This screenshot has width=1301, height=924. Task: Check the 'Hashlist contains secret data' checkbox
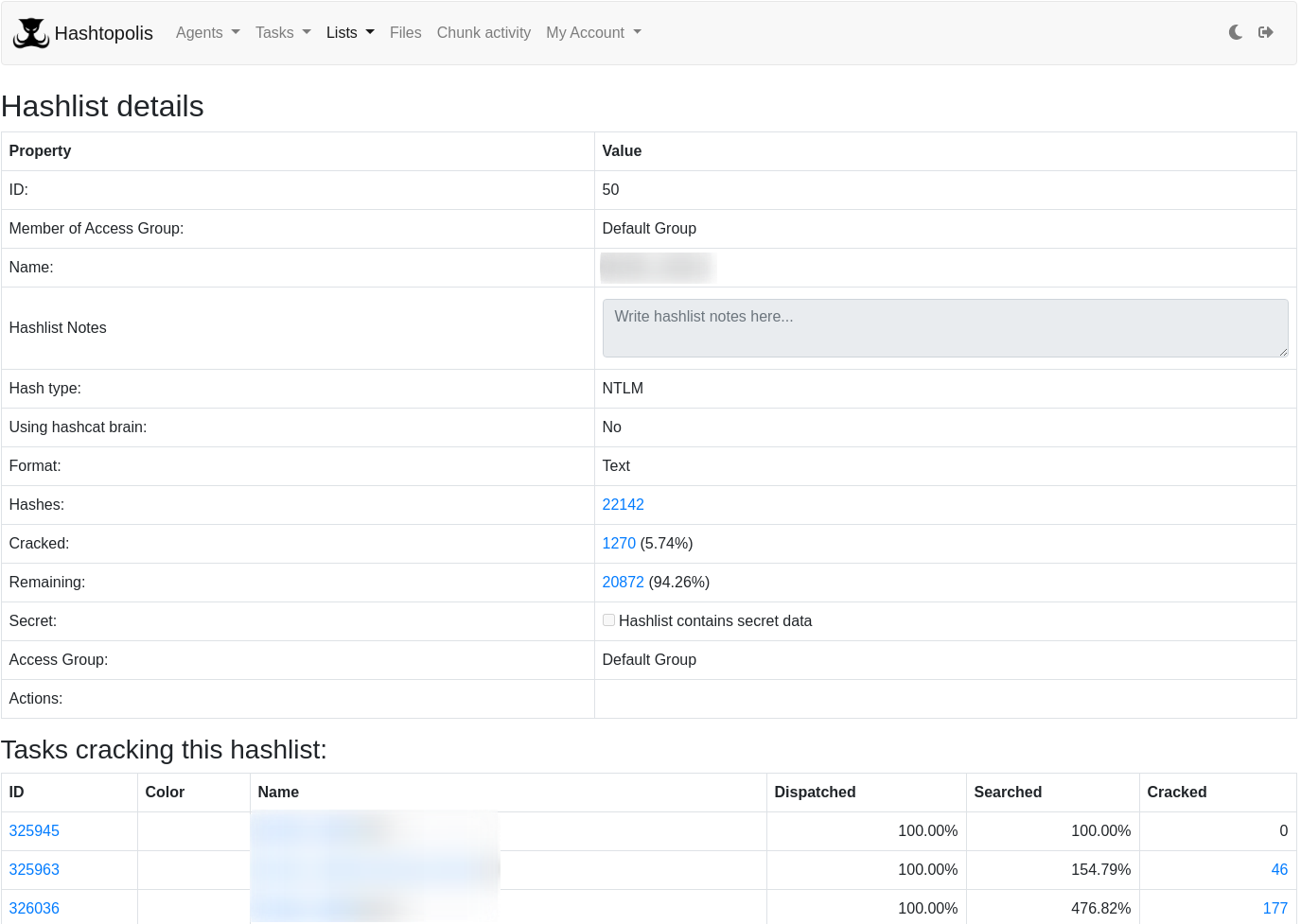click(x=608, y=620)
